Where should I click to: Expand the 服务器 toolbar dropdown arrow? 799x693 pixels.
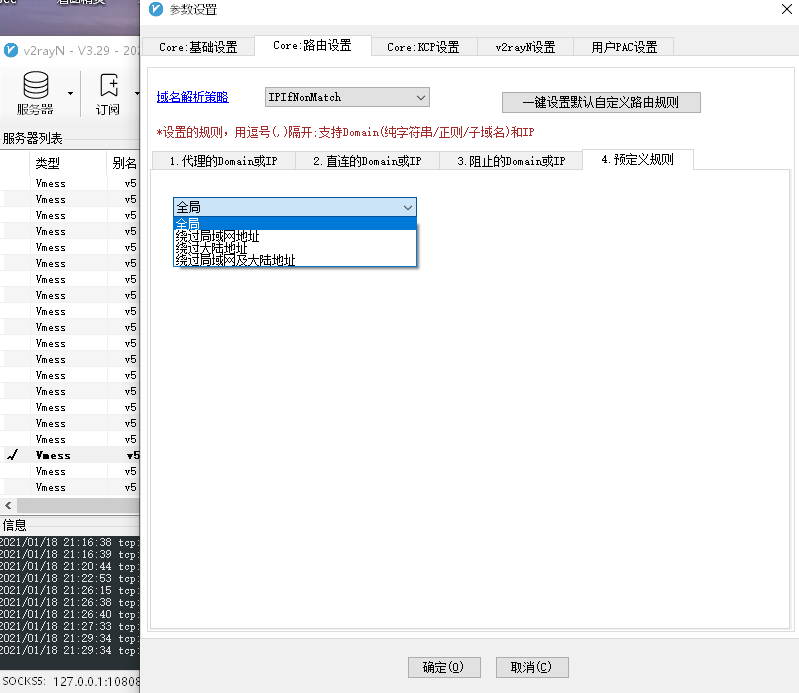tap(70, 94)
